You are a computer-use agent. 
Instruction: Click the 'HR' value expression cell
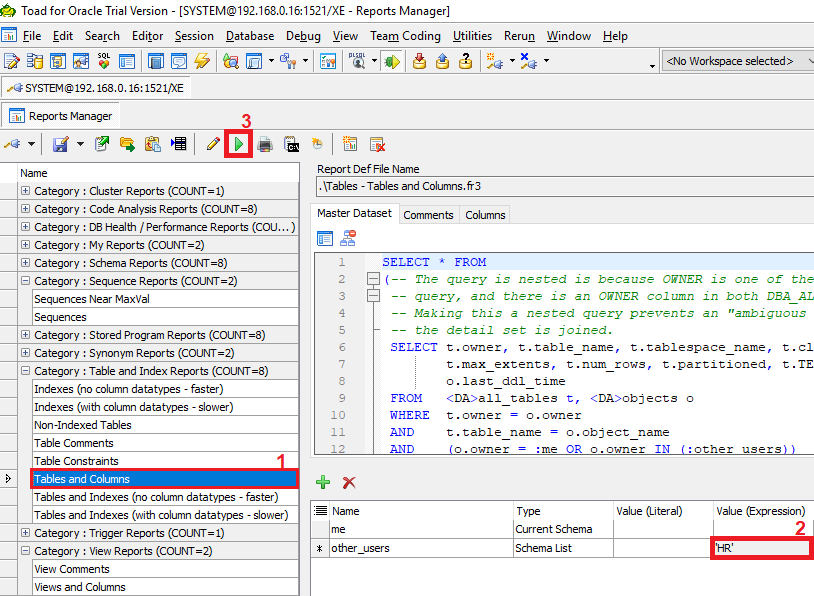pyautogui.click(x=760, y=548)
